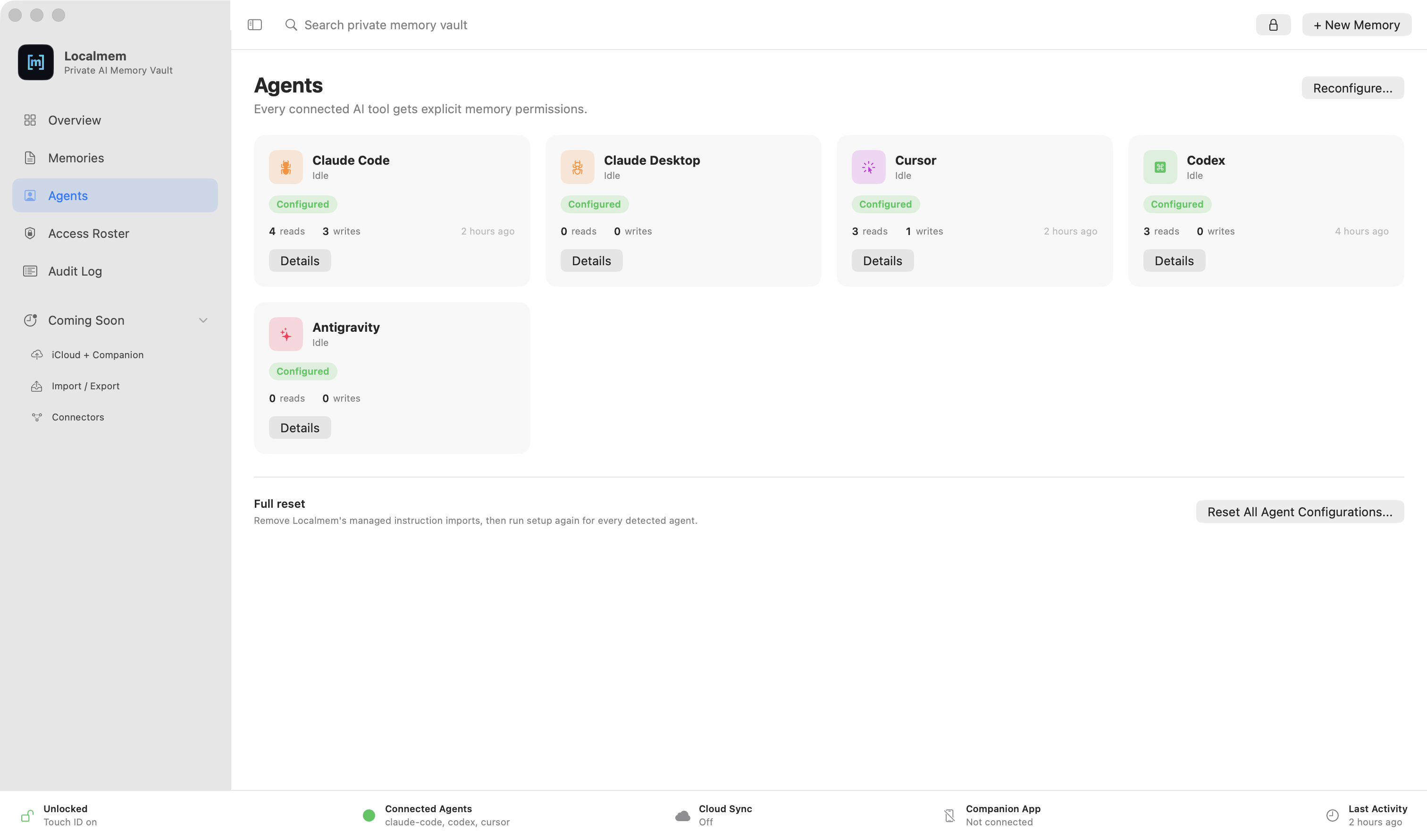Open the Audit Log
This screenshot has height=840, width=1427.
coord(115,271)
